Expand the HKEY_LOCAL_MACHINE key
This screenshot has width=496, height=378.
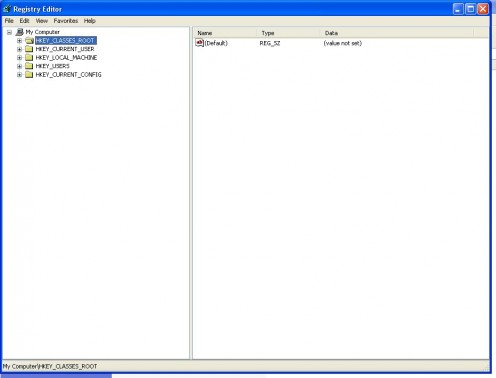(19, 58)
